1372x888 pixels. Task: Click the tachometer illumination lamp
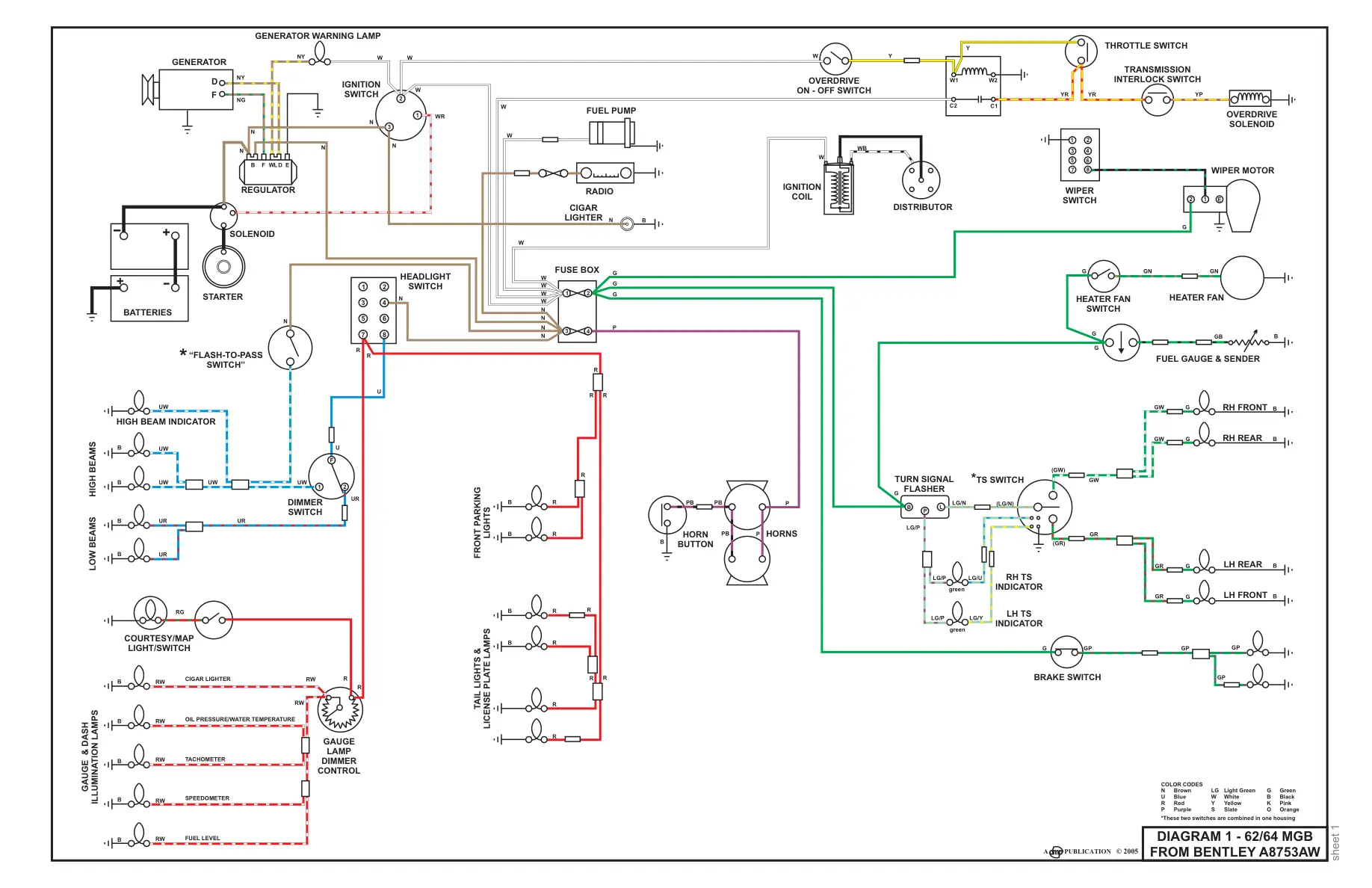tap(139, 757)
